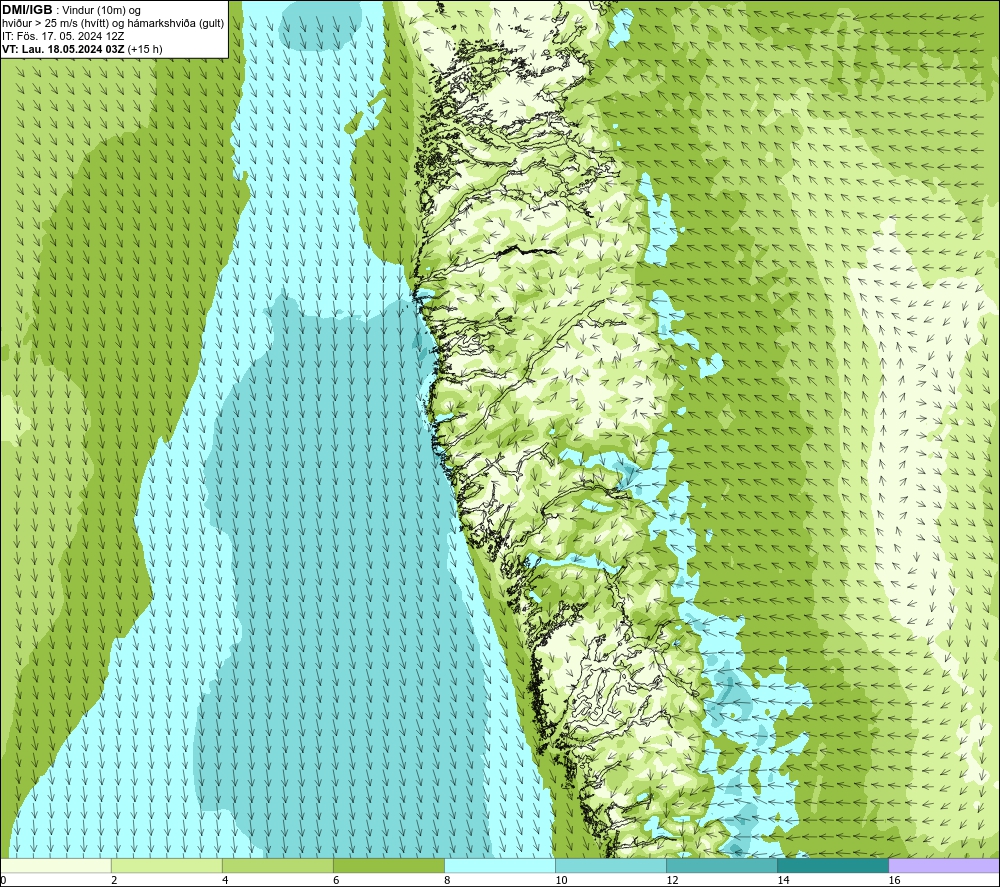Click the '4' label on the color scale
The height and width of the screenshot is (887, 1000).
[225, 880]
